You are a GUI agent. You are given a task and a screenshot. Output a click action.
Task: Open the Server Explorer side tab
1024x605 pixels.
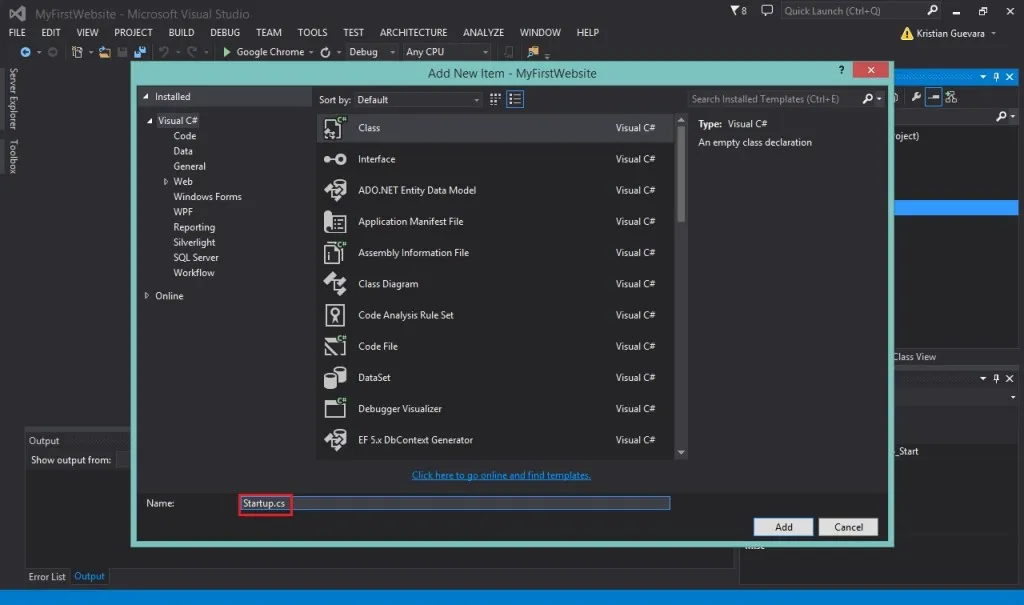tap(13, 99)
